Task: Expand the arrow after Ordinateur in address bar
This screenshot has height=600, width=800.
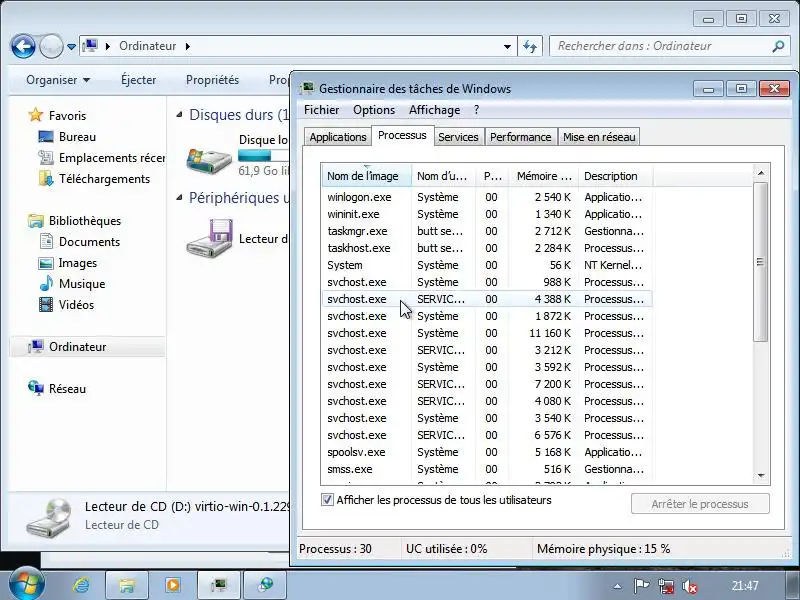Action: point(188,46)
